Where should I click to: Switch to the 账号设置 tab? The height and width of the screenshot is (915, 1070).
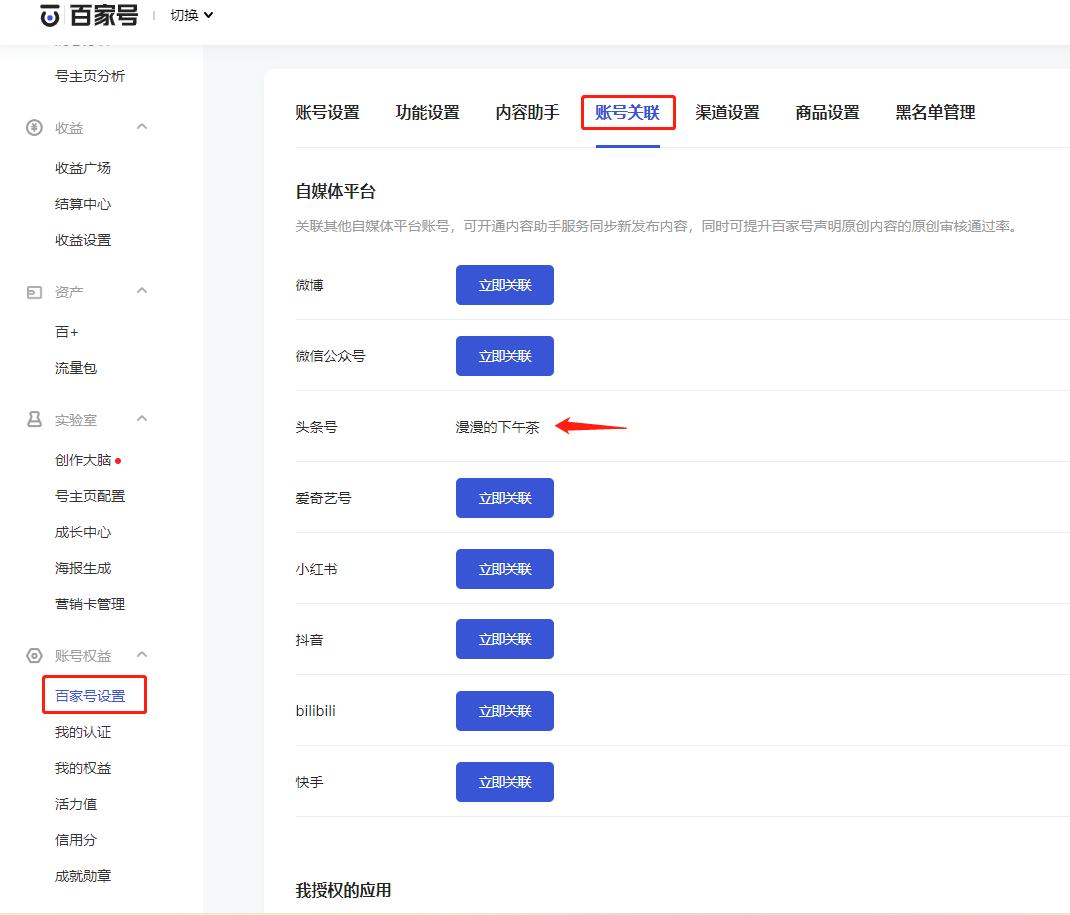point(328,112)
